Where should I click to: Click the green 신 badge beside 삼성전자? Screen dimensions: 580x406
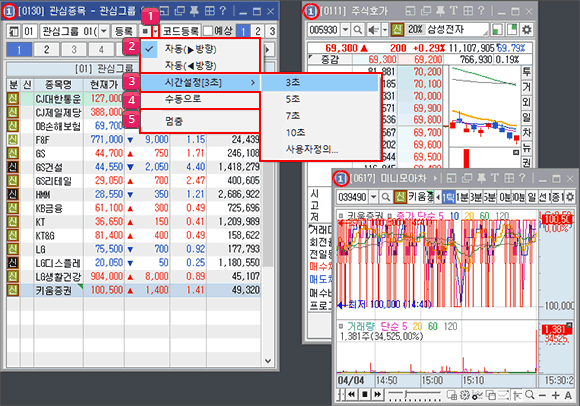(397, 30)
